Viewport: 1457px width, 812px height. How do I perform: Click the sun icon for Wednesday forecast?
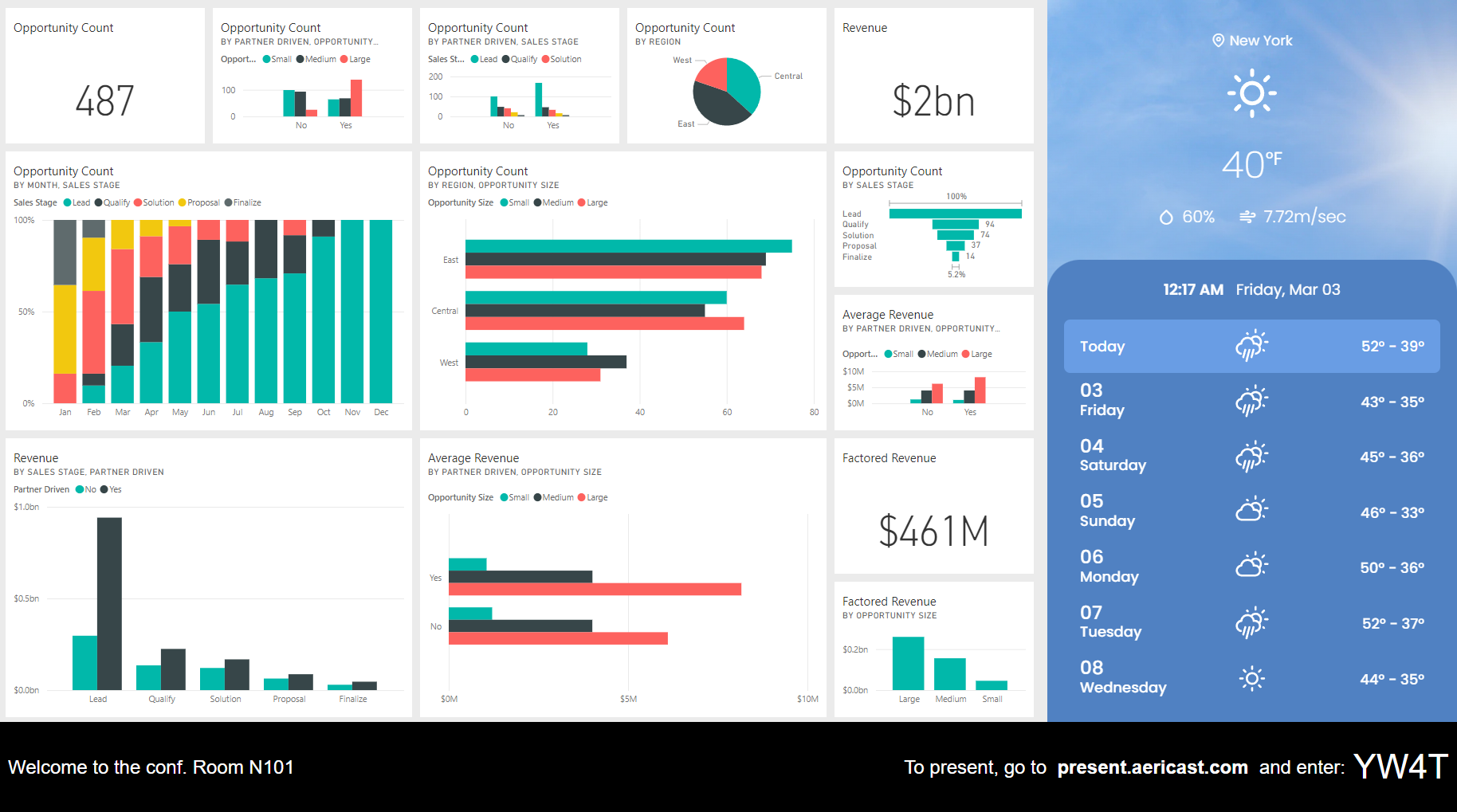1251,679
